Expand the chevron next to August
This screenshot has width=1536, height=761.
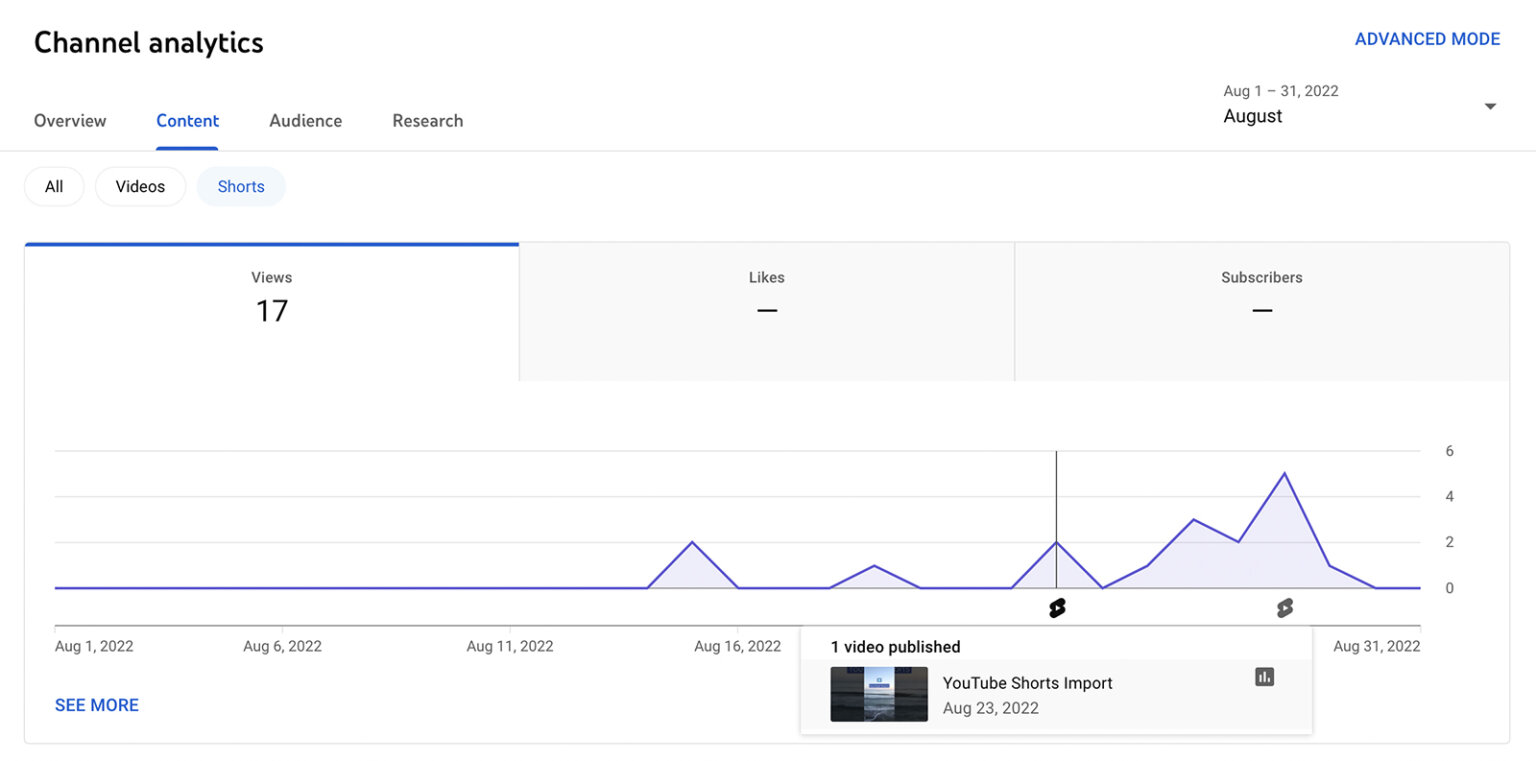tap(1489, 105)
